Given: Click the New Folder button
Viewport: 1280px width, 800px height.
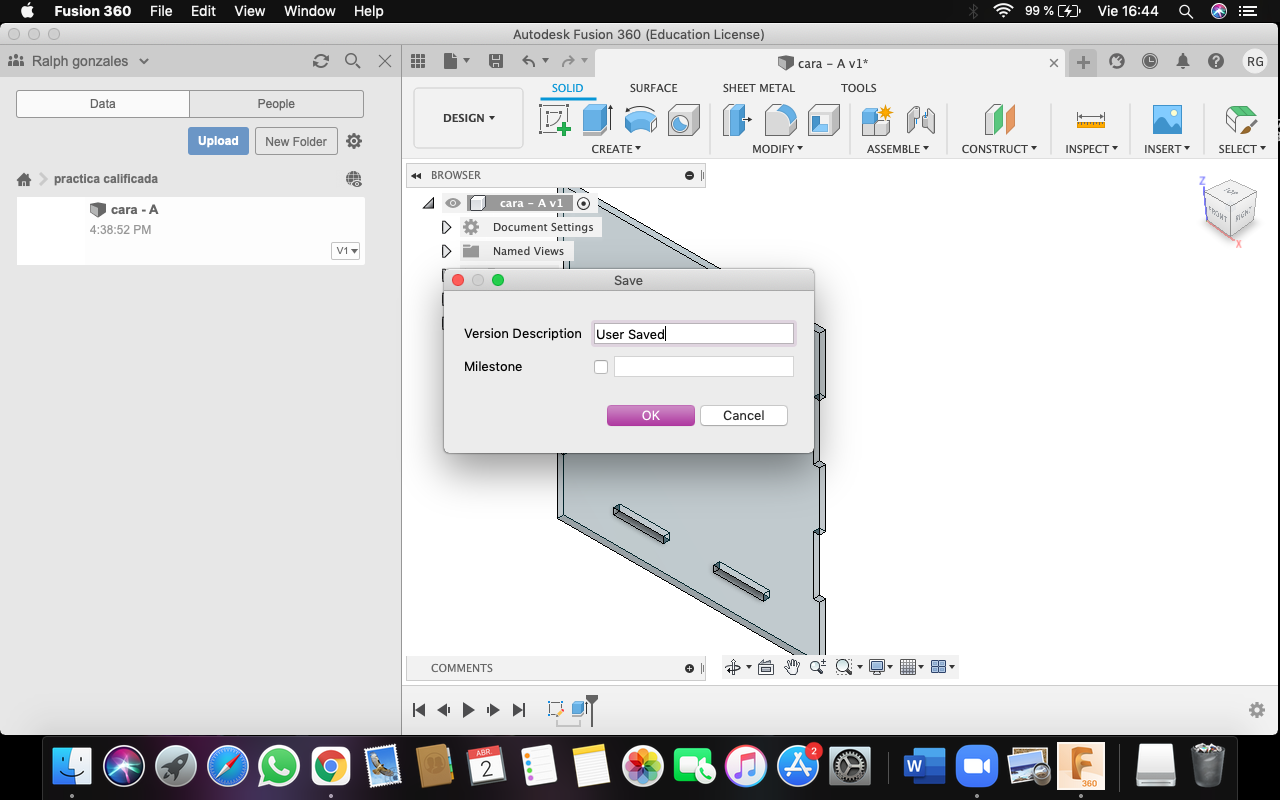Looking at the screenshot, I should 296,141.
